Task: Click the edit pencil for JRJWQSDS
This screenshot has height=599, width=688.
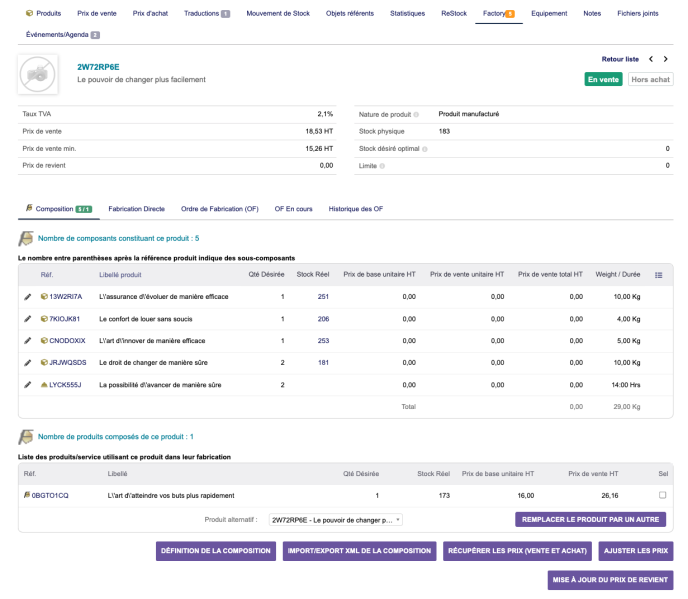Action: 28,363
